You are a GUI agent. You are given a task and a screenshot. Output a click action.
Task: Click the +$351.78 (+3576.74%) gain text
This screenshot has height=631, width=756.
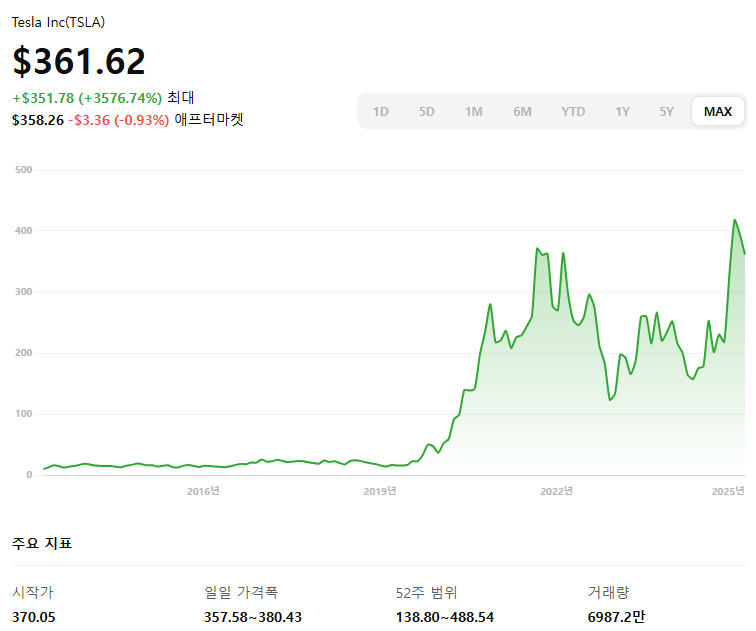point(87,98)
